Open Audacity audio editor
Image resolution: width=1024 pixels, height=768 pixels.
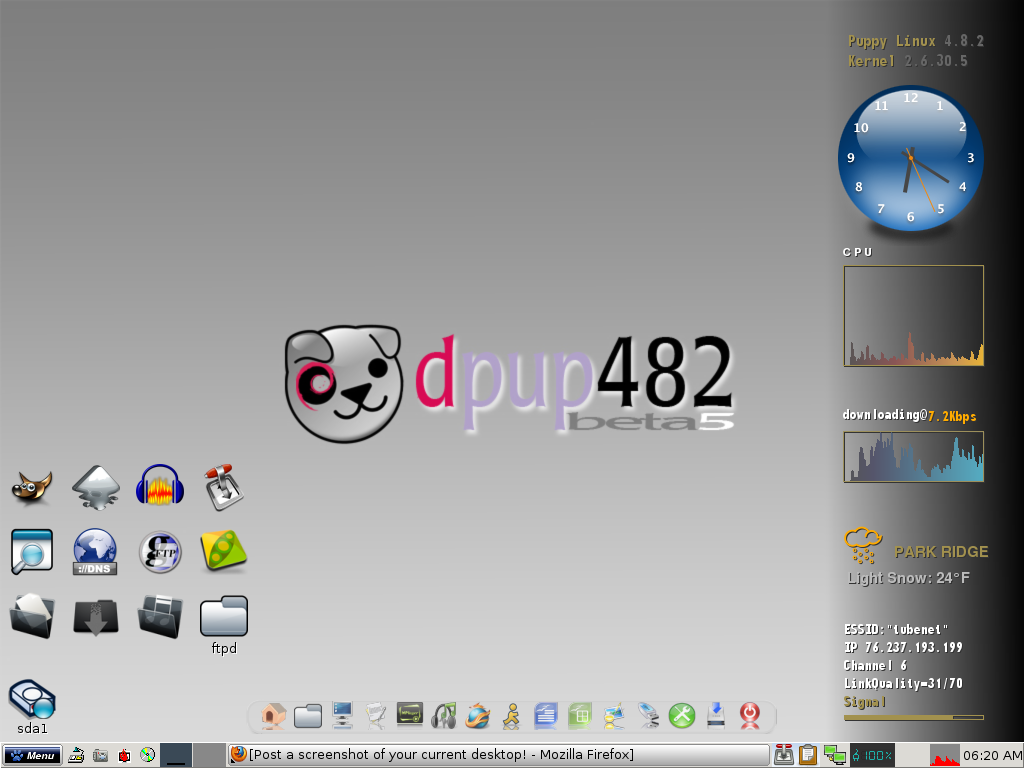click(x=160, y=486)
